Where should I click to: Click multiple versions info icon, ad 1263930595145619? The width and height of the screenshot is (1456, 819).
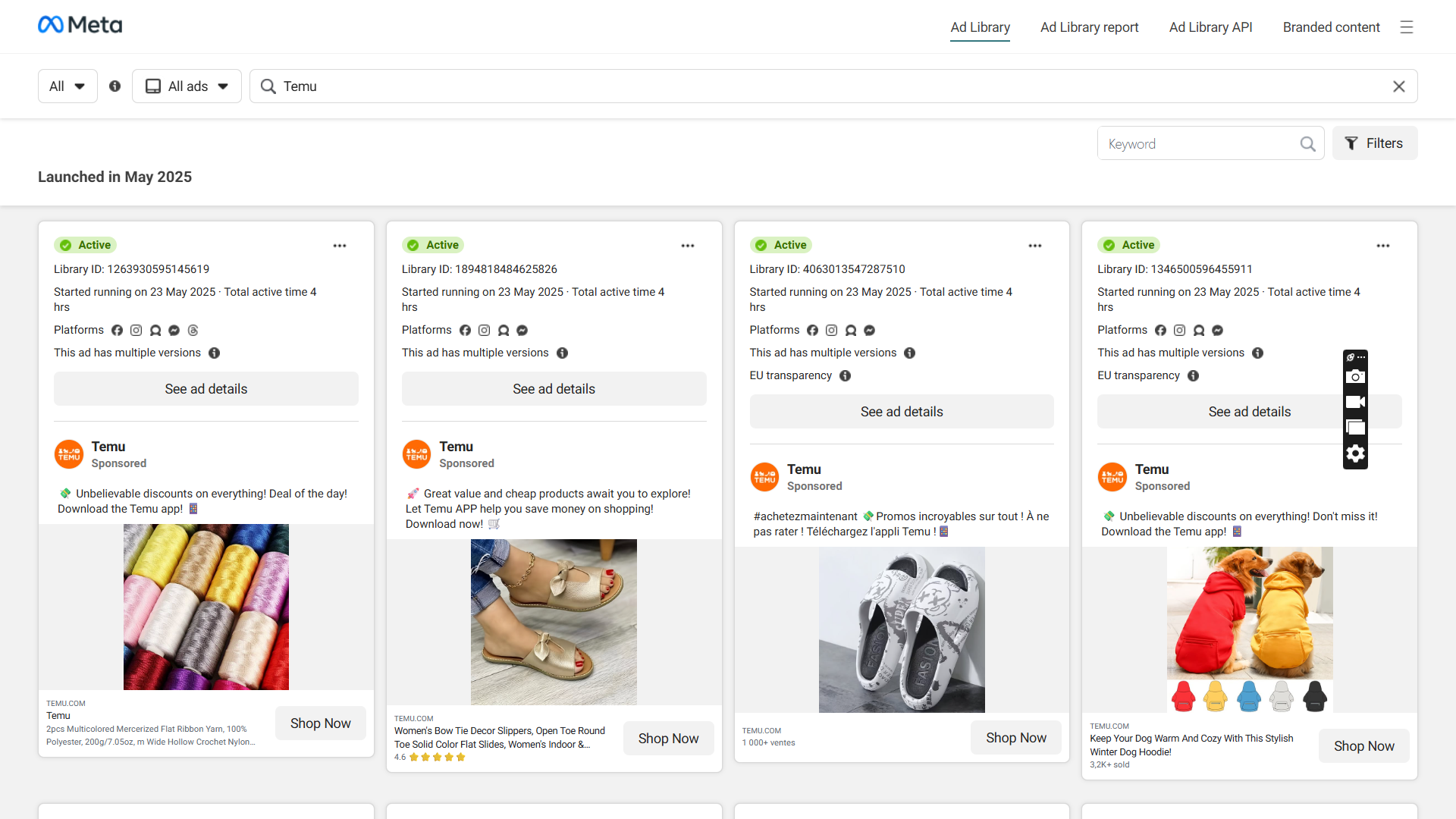coord(214,353)
